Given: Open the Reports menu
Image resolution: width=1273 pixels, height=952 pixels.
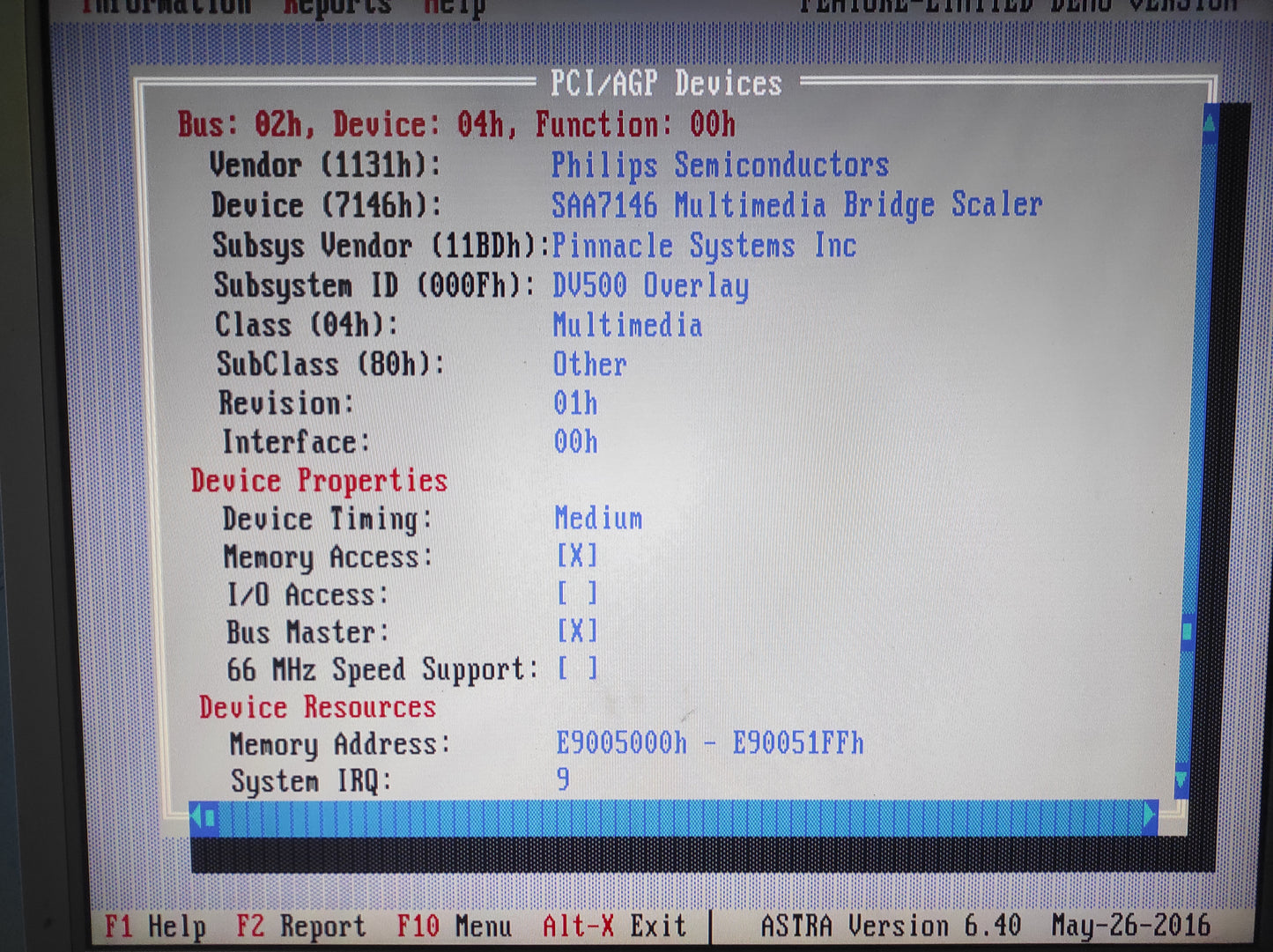Looking at the screenshot, I should [x=337, y=7].
